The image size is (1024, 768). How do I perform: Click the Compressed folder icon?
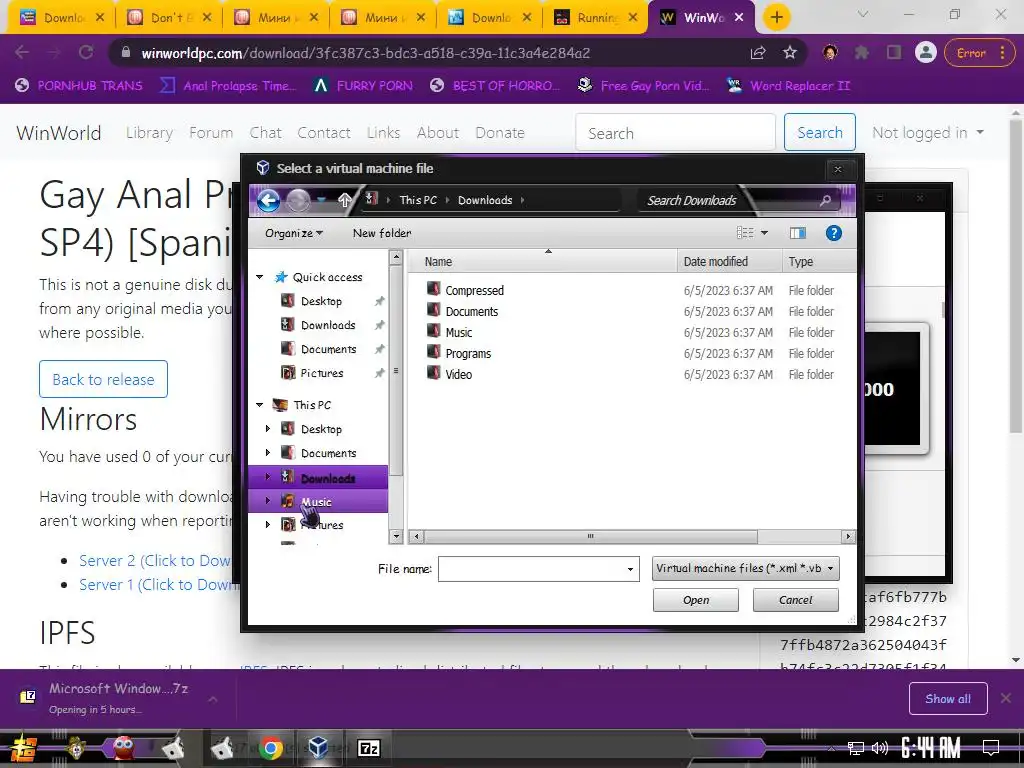433,289
